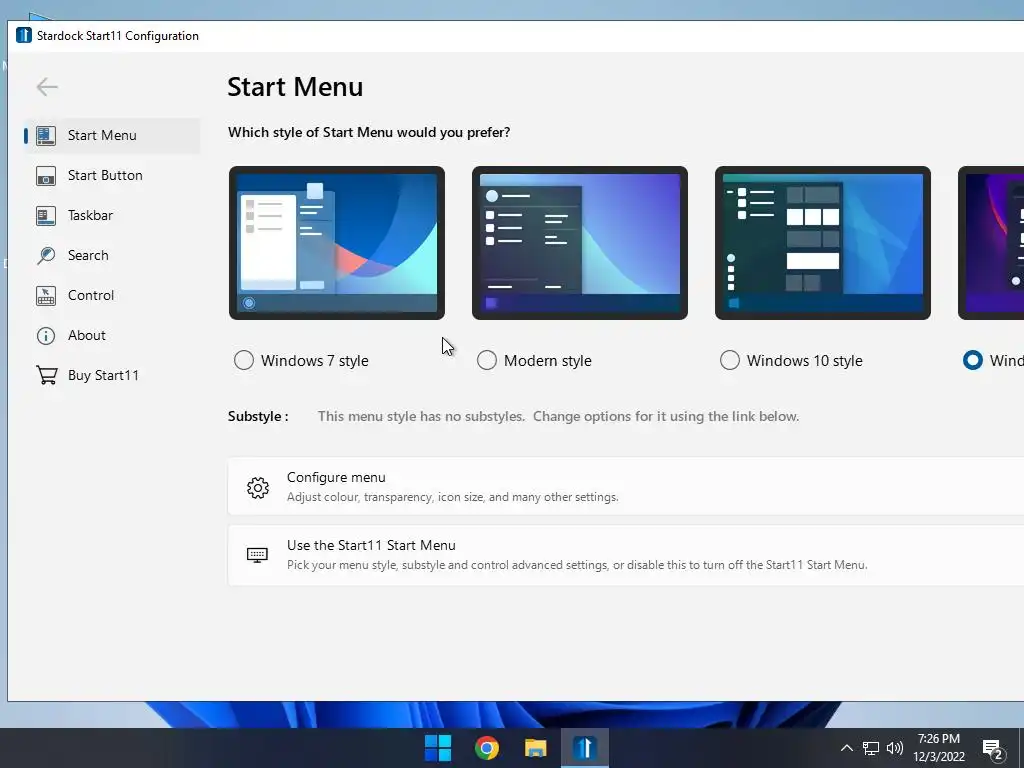1024x768 pixels.
Task: Choose the partially visible fourth style thumbnail
Action: point(991,243)
